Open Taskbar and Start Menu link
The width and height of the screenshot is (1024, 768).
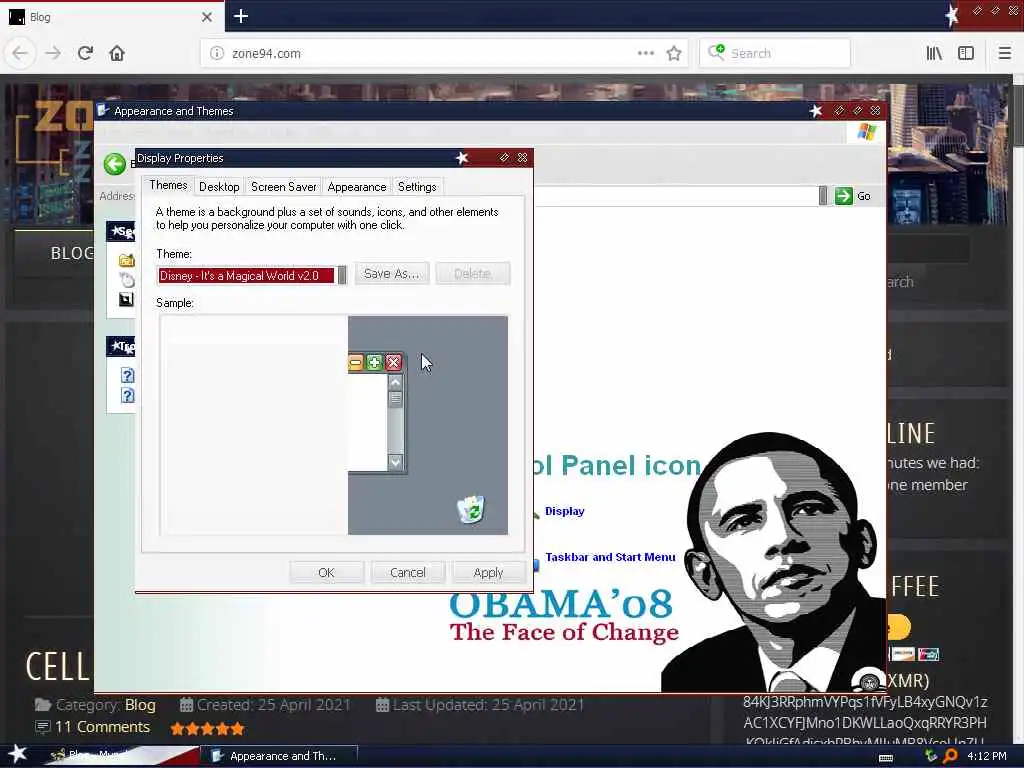(610, 557)
